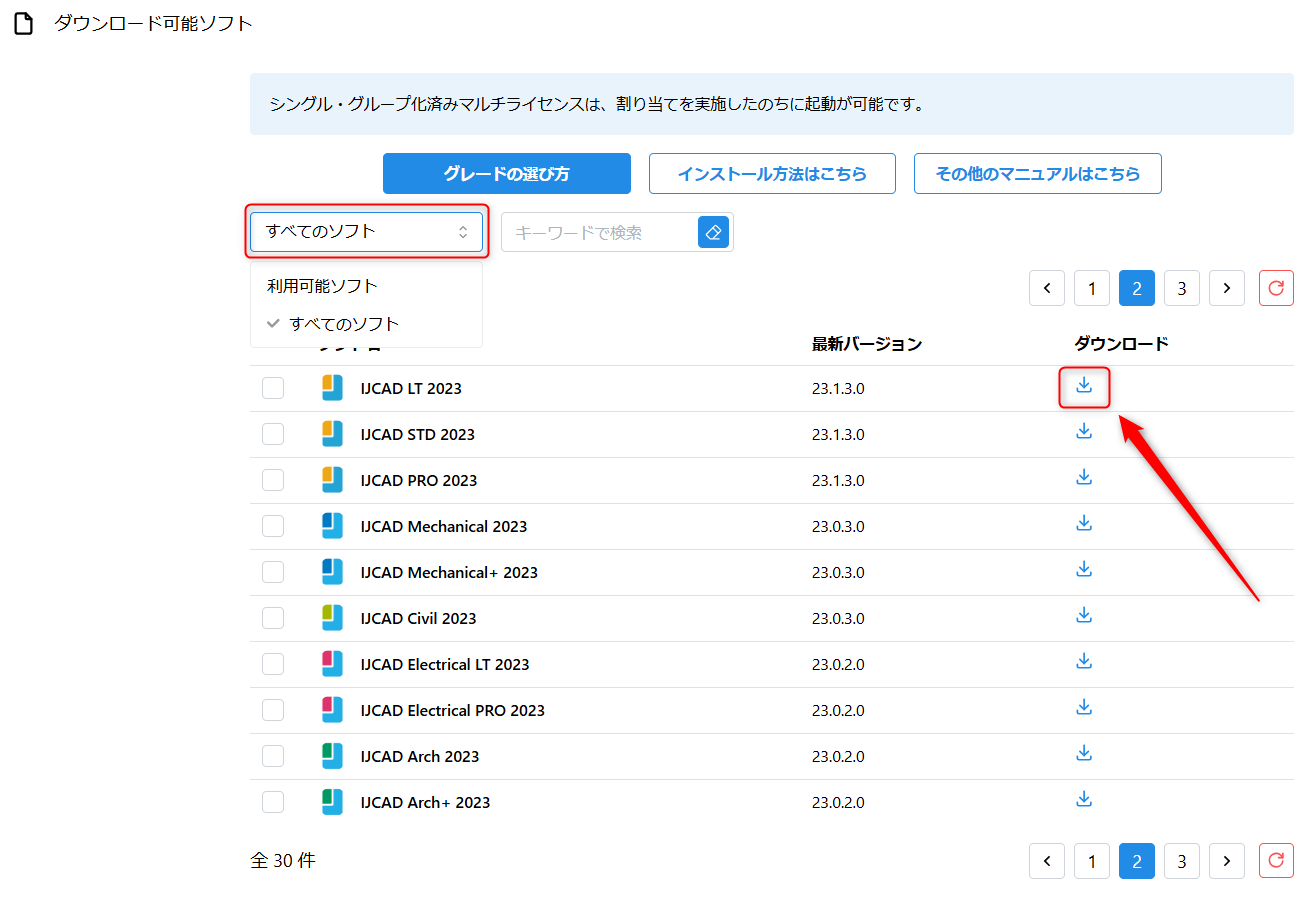Click the IJCAD LT 2023 product icon
The height and width of the screenshot is (897, 1314).
(332, 388)
